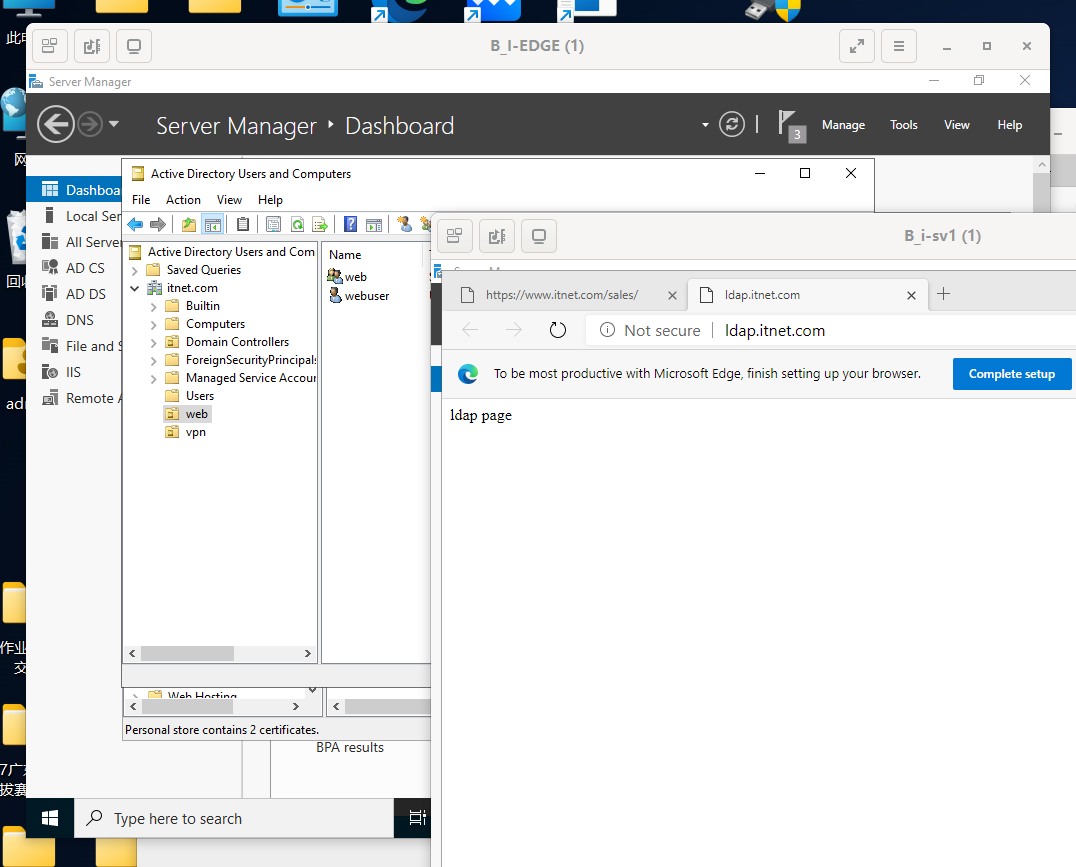Image resolution: width=1076 pixels, height=867 pixels.
Task: Open the Tools menu in Server Manager
Action: [x=903, y=125]
